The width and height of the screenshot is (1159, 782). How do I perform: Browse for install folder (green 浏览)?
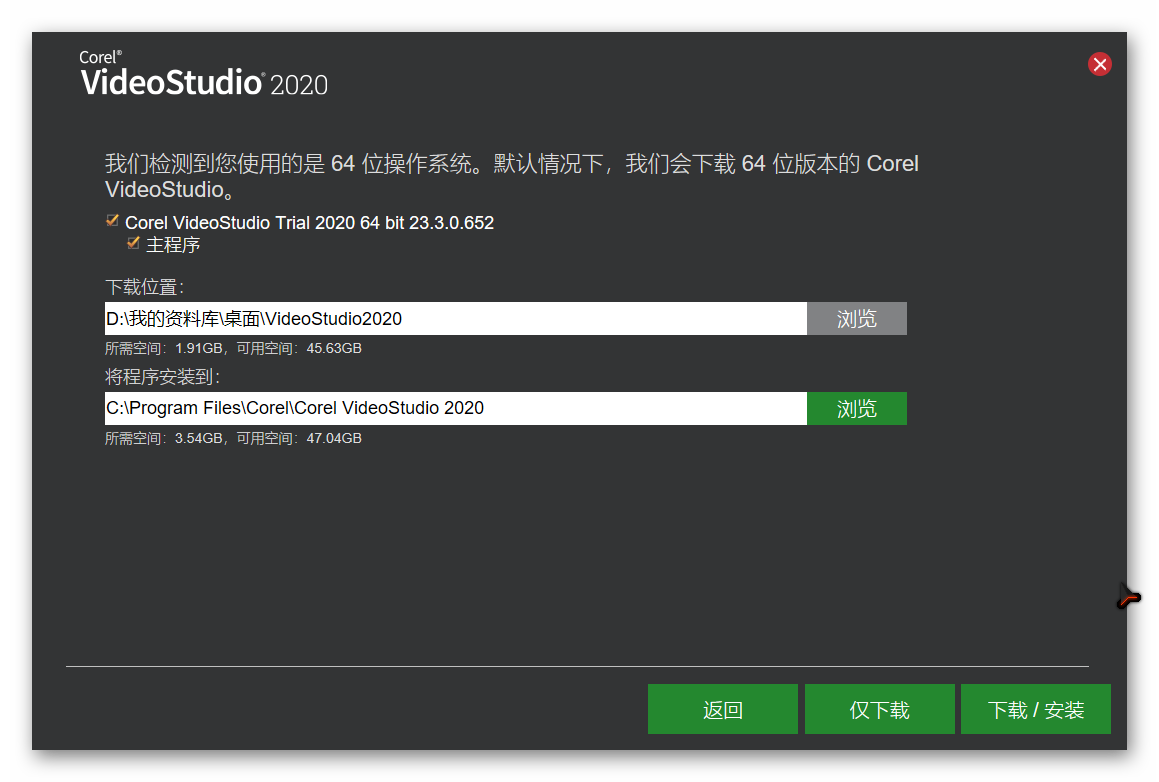[857, 408]
